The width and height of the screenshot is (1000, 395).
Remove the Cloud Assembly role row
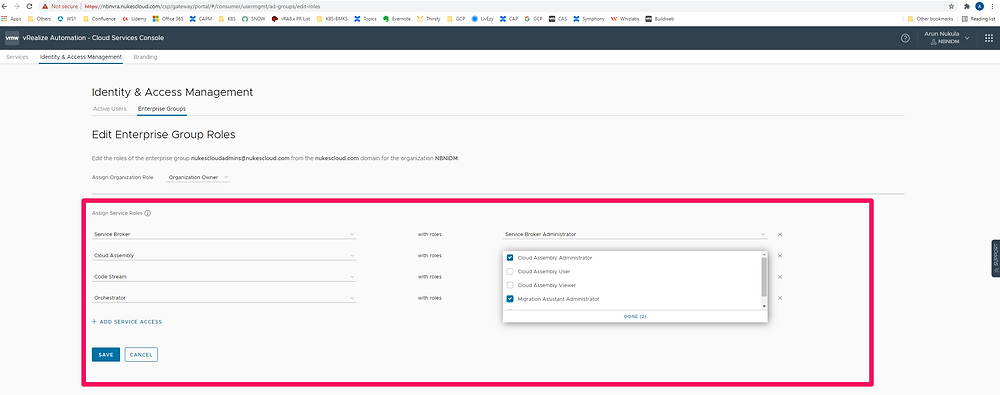(780, 255)
